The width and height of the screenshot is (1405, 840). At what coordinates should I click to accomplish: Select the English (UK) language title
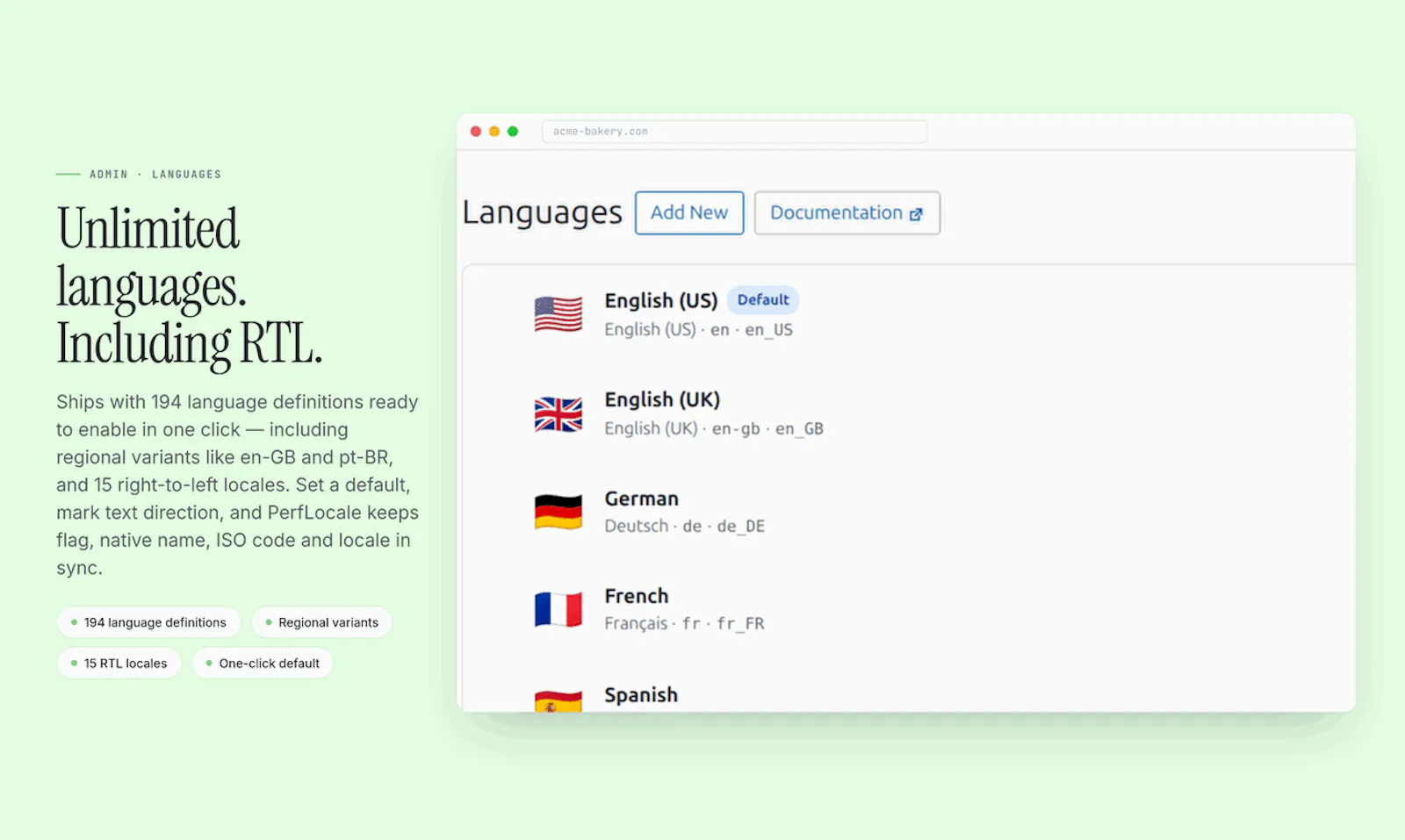coord(662,399)
